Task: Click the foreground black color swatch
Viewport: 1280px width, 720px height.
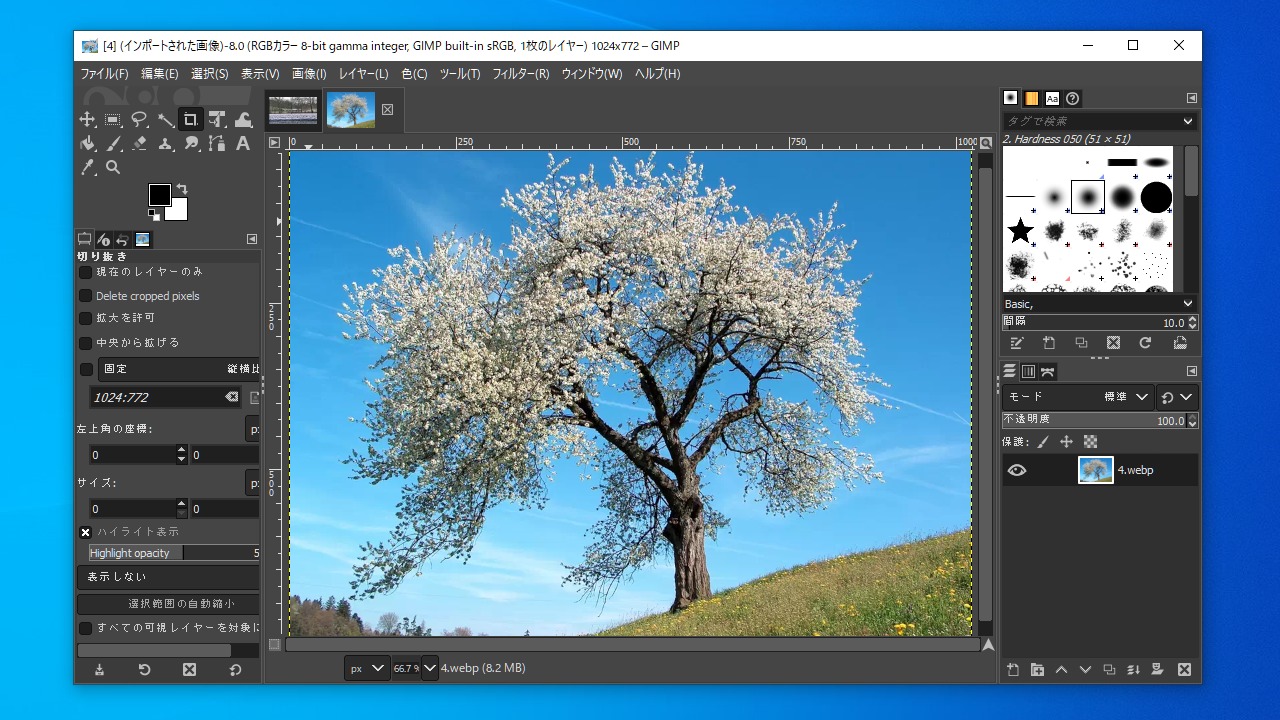Action: (159, 195)
